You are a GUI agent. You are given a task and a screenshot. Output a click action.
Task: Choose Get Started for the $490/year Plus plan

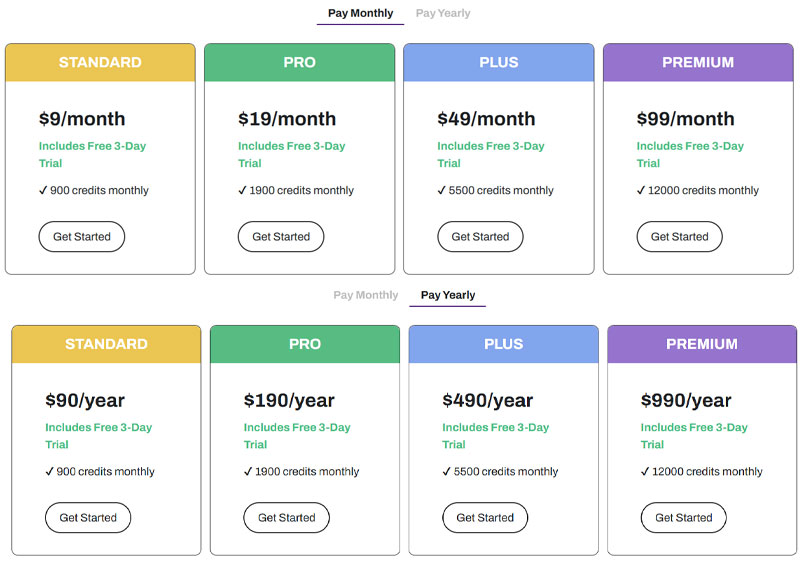(x=485, y=518)
